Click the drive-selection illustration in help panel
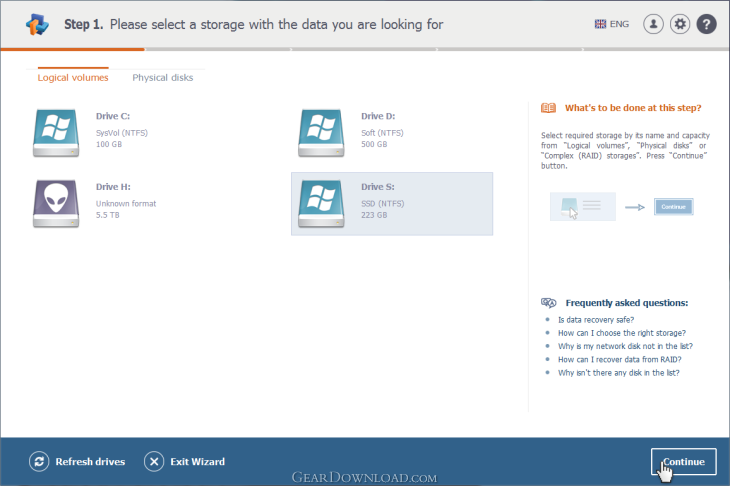This screenshot has width=730, height=486. point(583,207)
